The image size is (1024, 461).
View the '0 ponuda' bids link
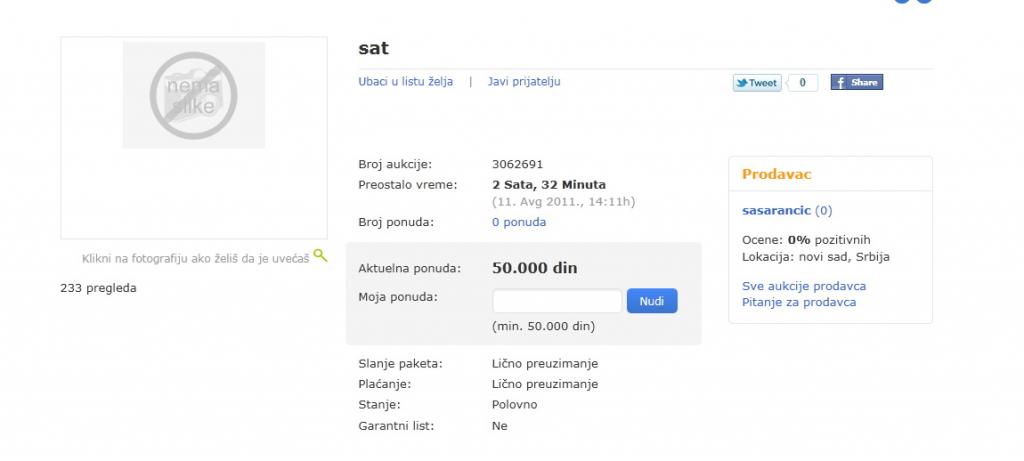(519, 222)
